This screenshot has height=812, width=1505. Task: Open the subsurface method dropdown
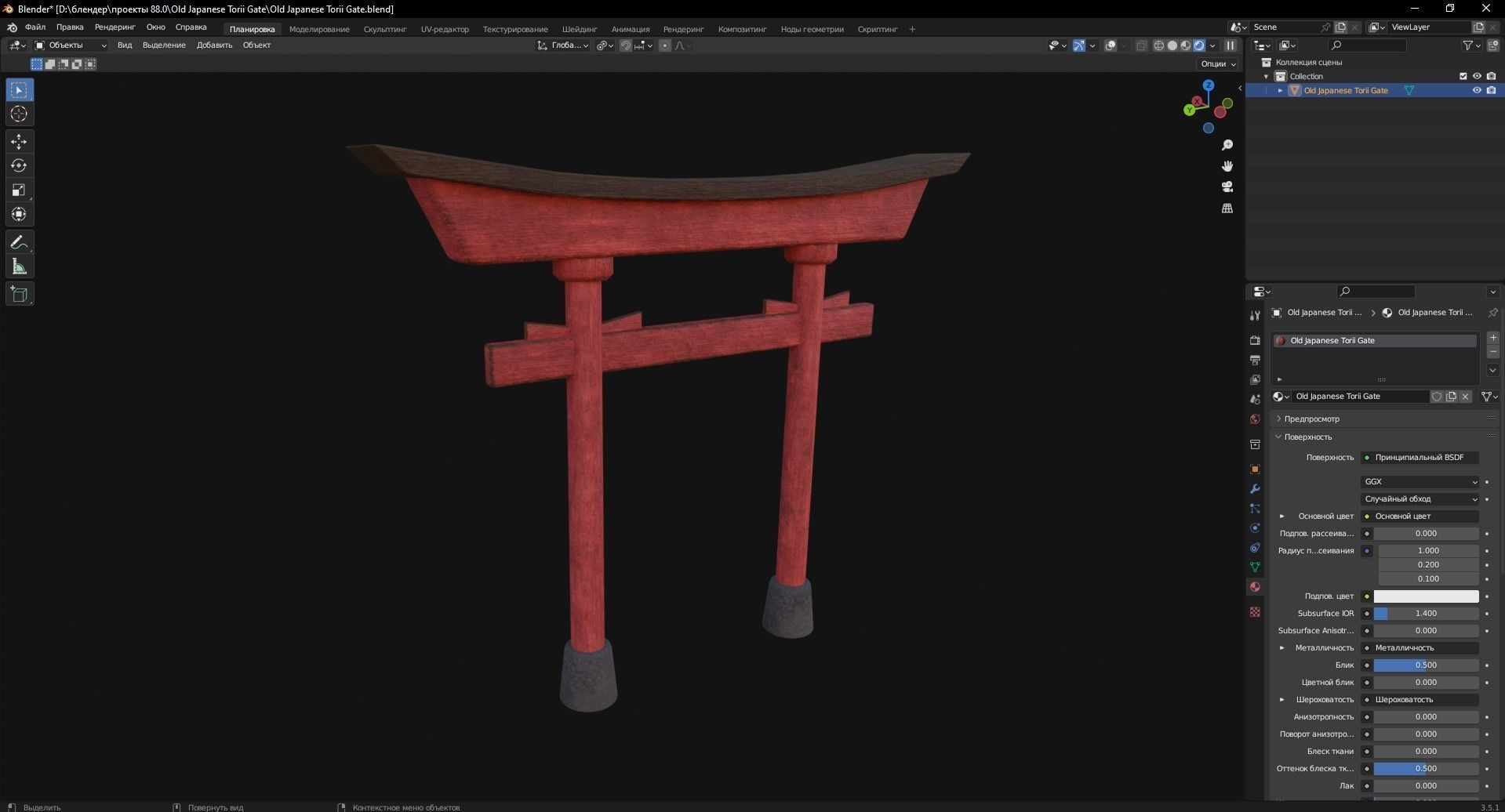click(x=1420, y=499)
